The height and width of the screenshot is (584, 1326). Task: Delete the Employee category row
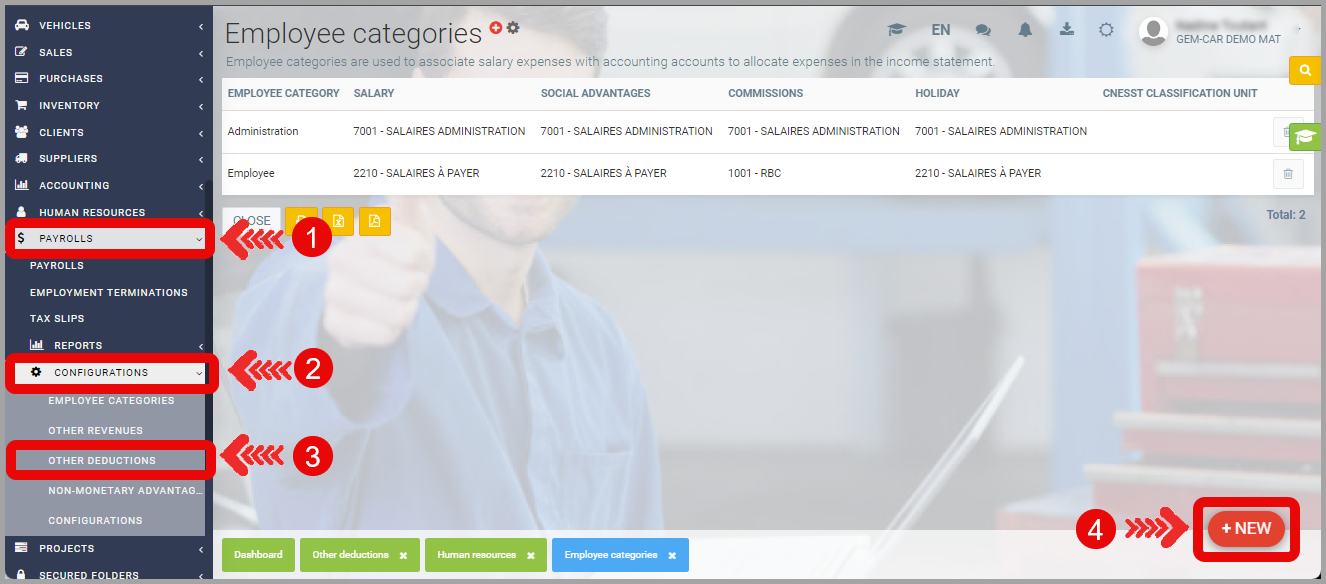click(1287, 174)
